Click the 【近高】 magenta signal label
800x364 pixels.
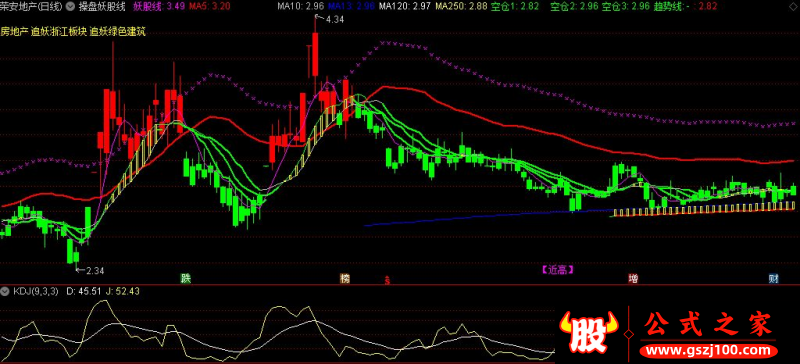pos(558,270)
